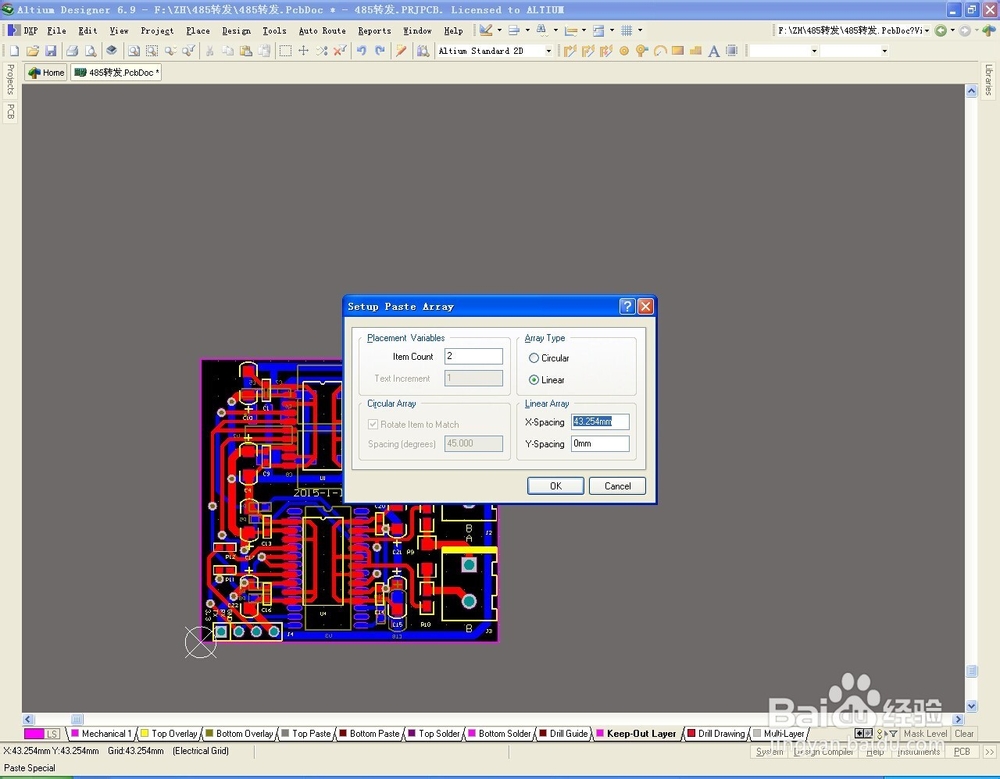Select the Place Polygon Plane tool
The height and width of the screenshot is (779, 1000).
pyautogui.click(x=696, y=50)
